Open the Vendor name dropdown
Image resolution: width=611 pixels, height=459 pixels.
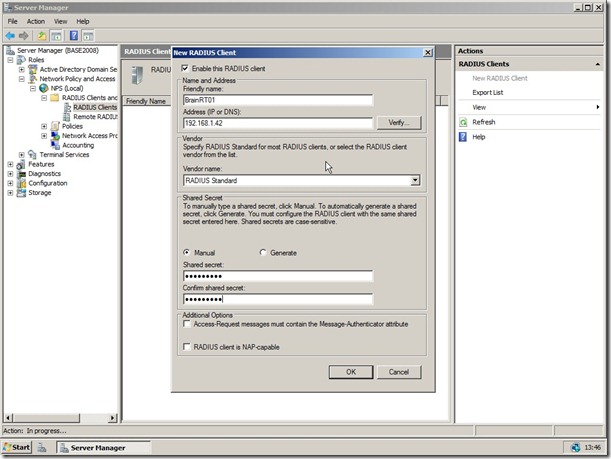click(x=415, y=180)
